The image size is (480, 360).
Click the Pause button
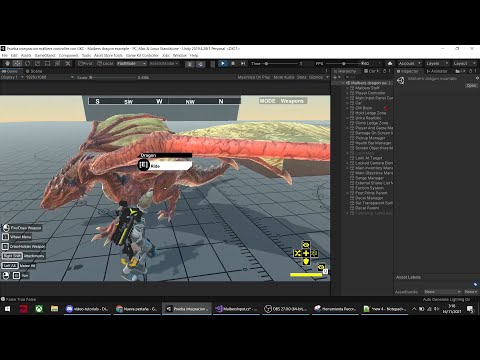(233, 63)
